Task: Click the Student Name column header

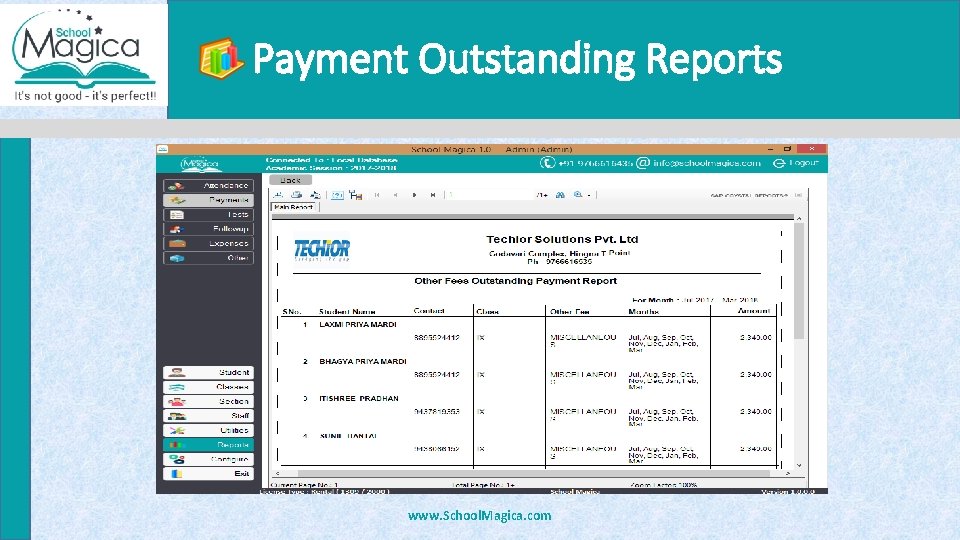Action: coord(347,312)
